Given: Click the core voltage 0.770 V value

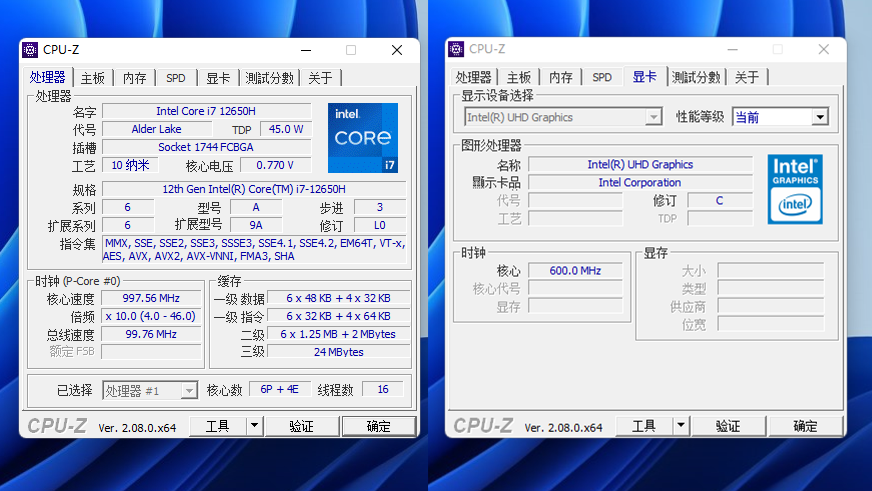Looking at the screenshot, I should 275,165.
